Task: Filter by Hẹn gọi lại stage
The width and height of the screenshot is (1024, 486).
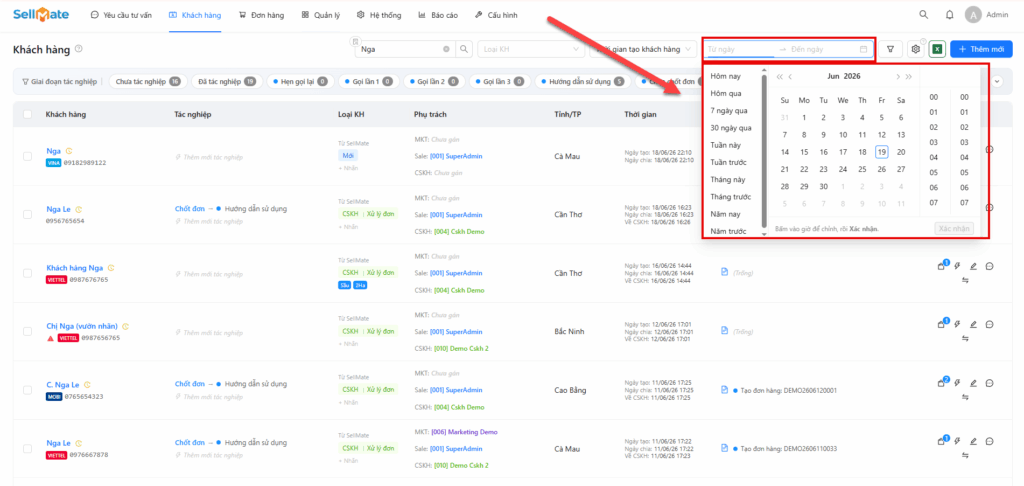Action: click(x=300, y=82)
